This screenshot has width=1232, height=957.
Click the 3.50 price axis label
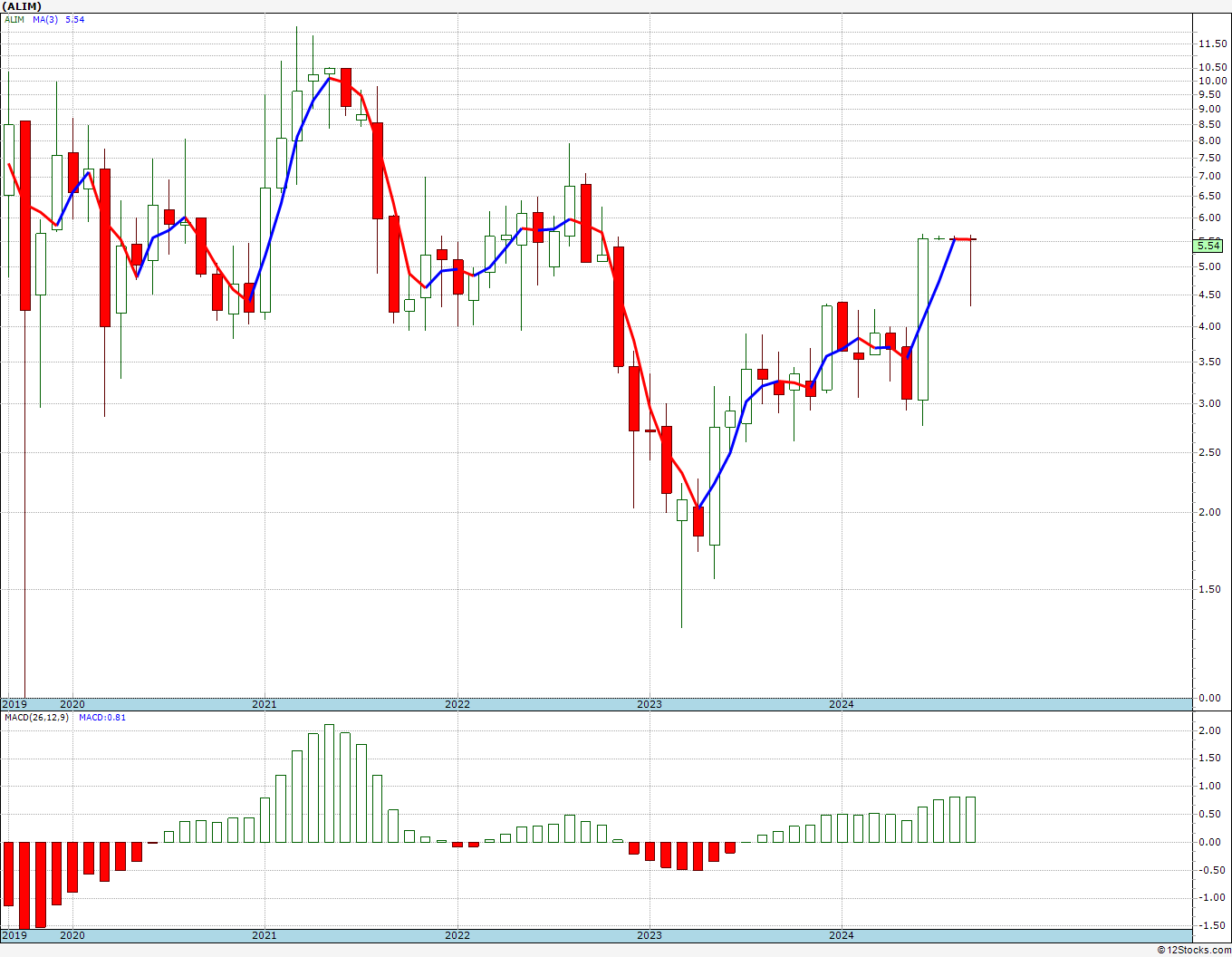pos(1211,362)
